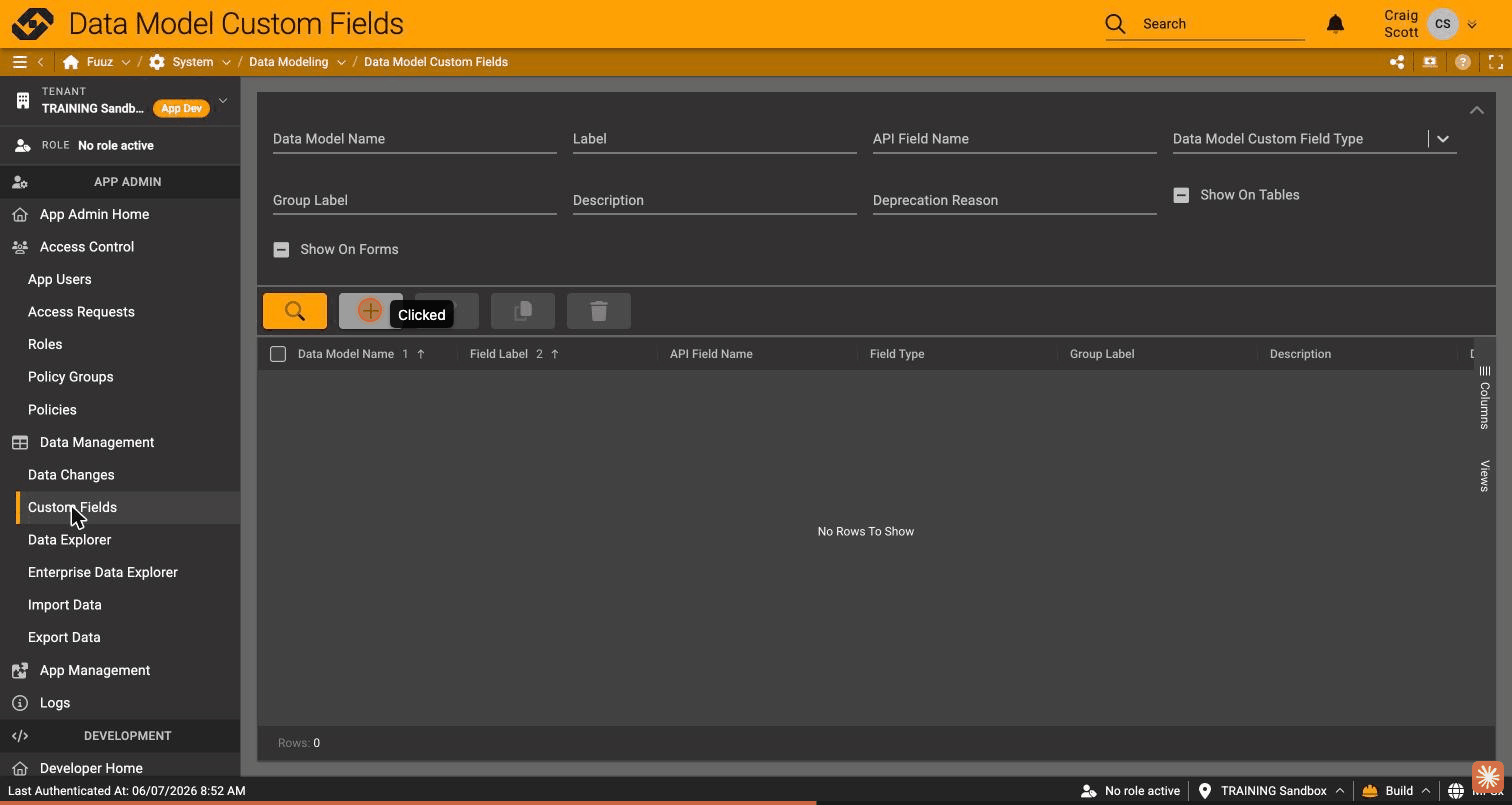The height and width of the screenshot is (805, 1512).
Task: Open Access Requests page
Action: point(81,312)
